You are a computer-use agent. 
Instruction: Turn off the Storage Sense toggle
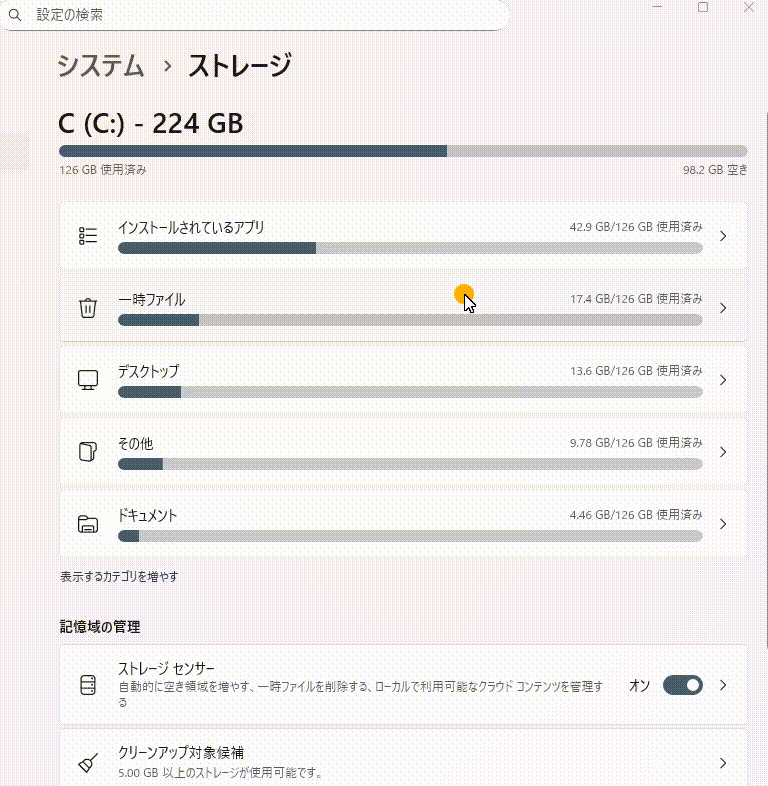[682, 685]
